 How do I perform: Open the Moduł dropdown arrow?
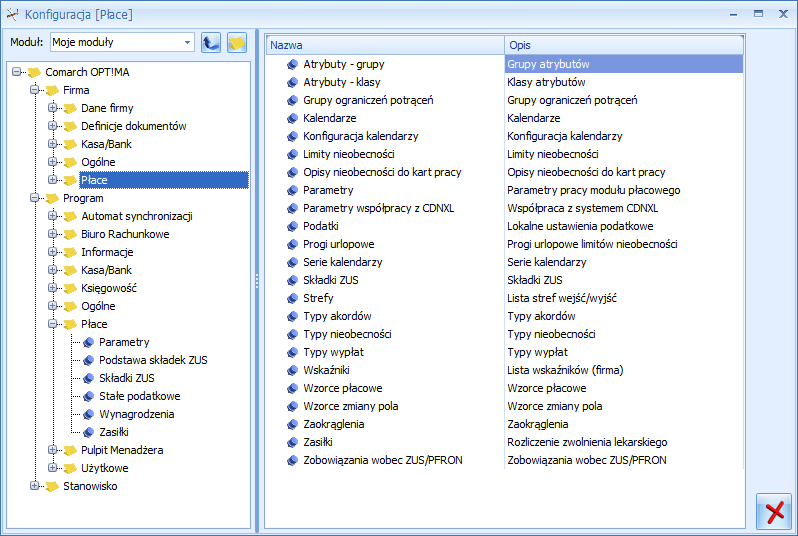[x=187, y=42]
